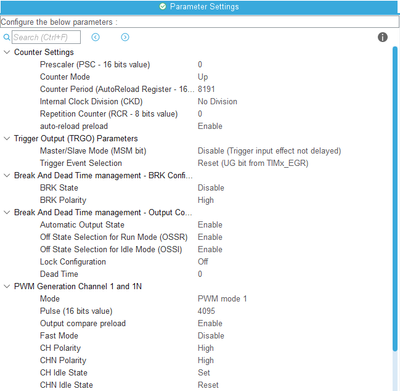The width and height of the screenshot is (400, 391).
Task: Select the Counter Mode label
Action: tap(65, 77)
